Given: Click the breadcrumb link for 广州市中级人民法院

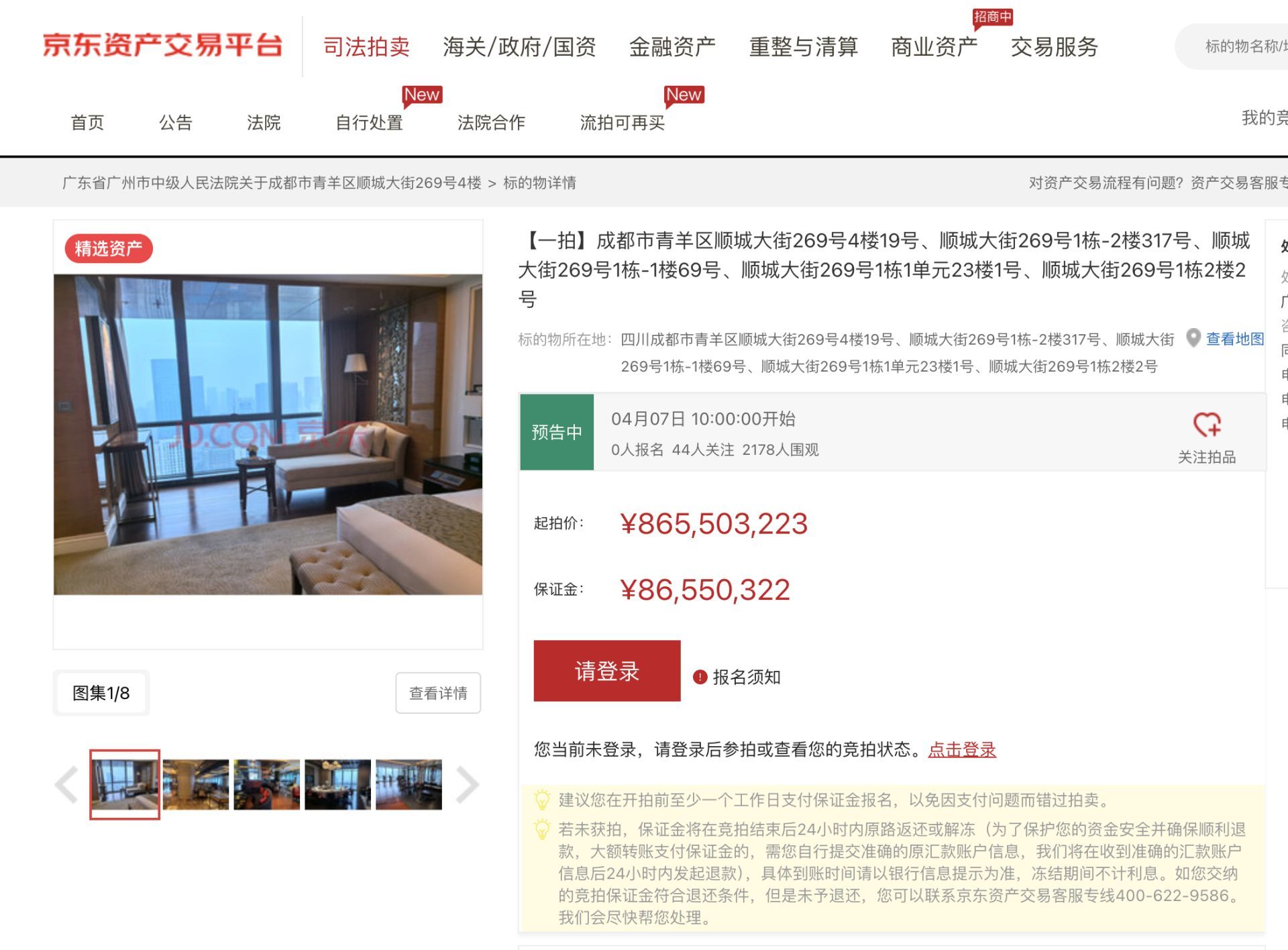Looking at the screenshot, I should pyautogui.click(x=272, y=182).
